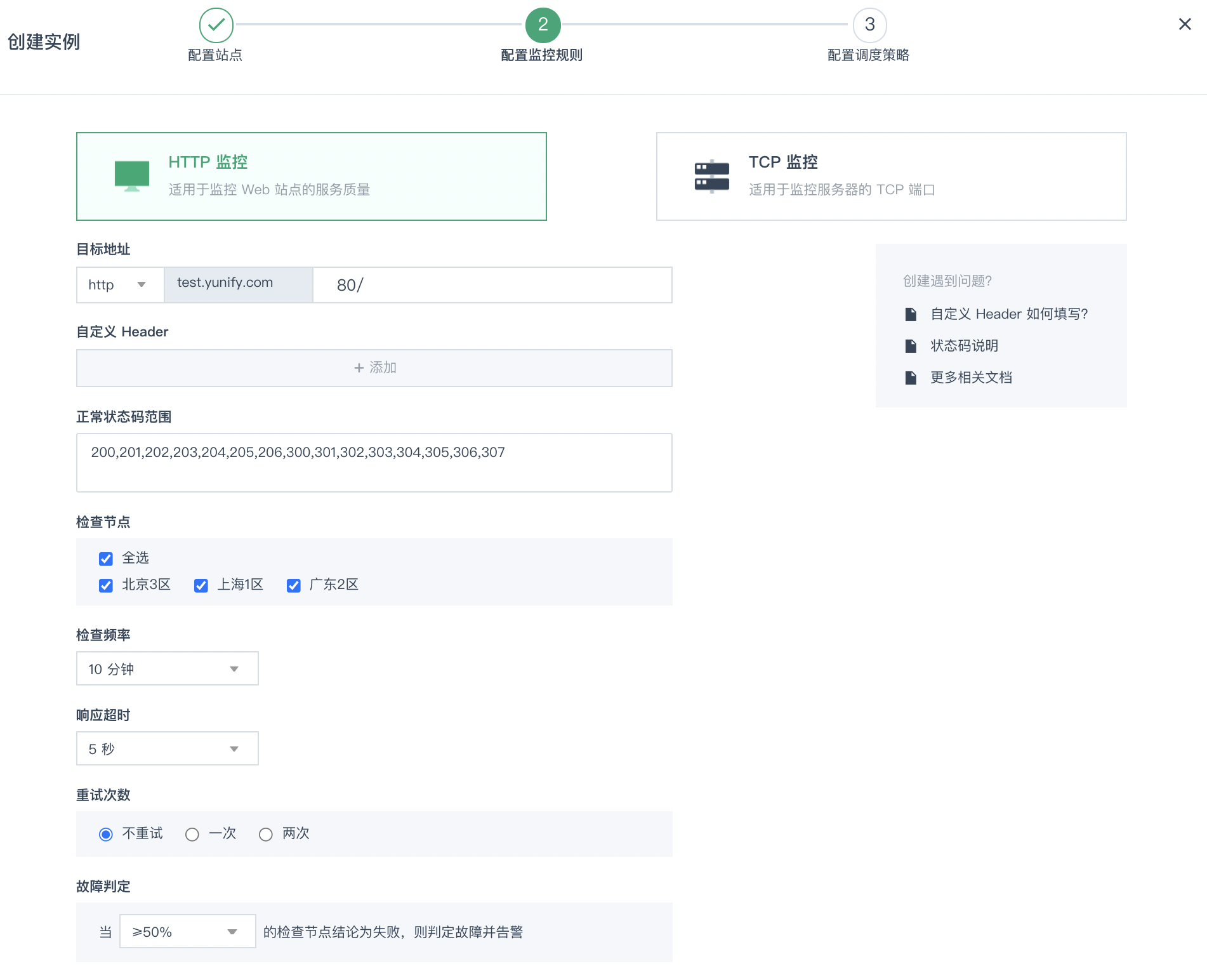The height and width of the screenshot is (980, 1207).
Task: Open the 响应超时 5 秒 dropdown
Action: (168, 748)
